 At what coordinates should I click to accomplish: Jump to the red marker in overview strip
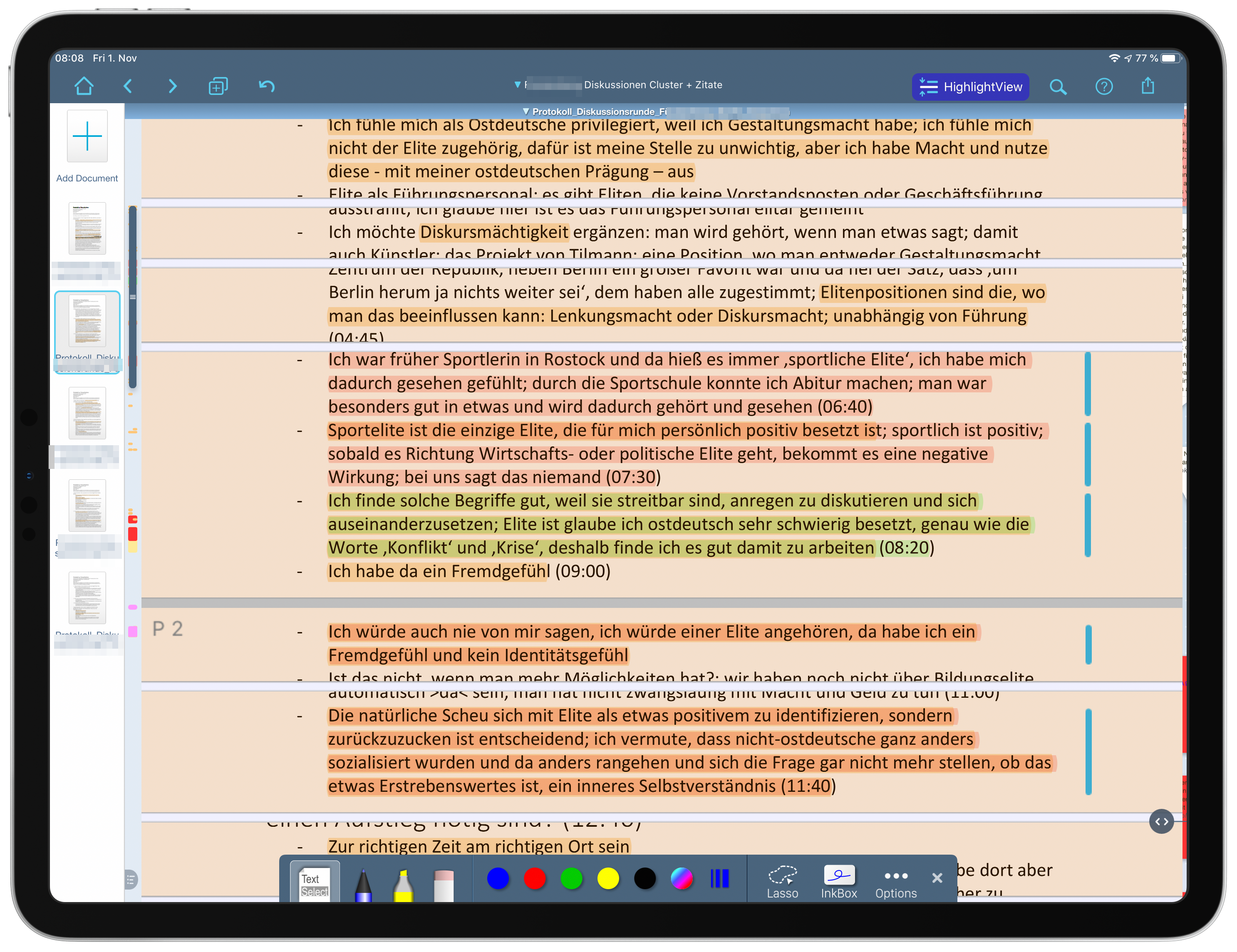133,533
